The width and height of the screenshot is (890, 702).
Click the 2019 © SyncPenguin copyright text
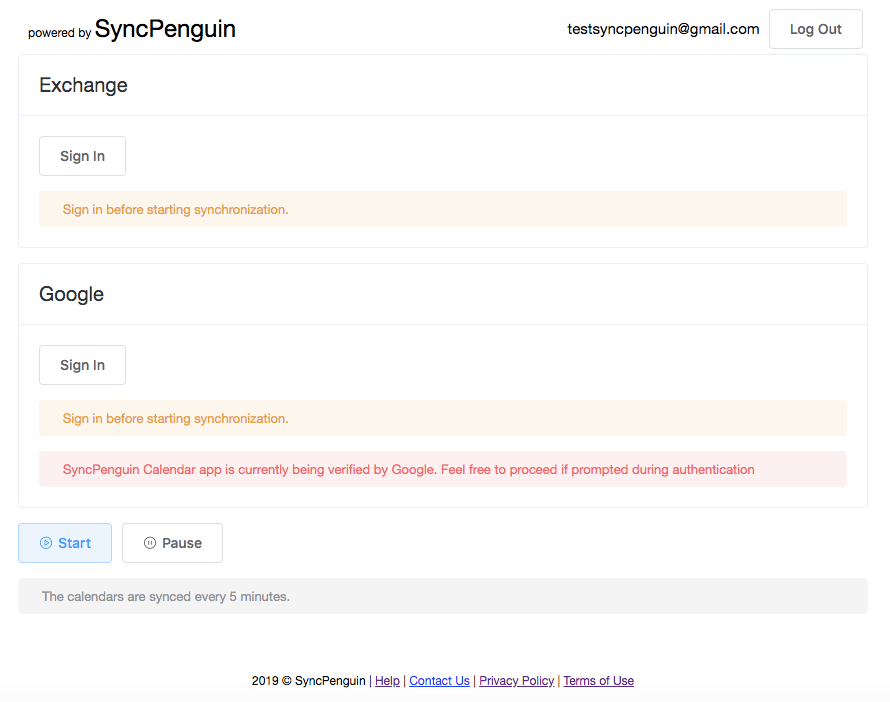308,680
